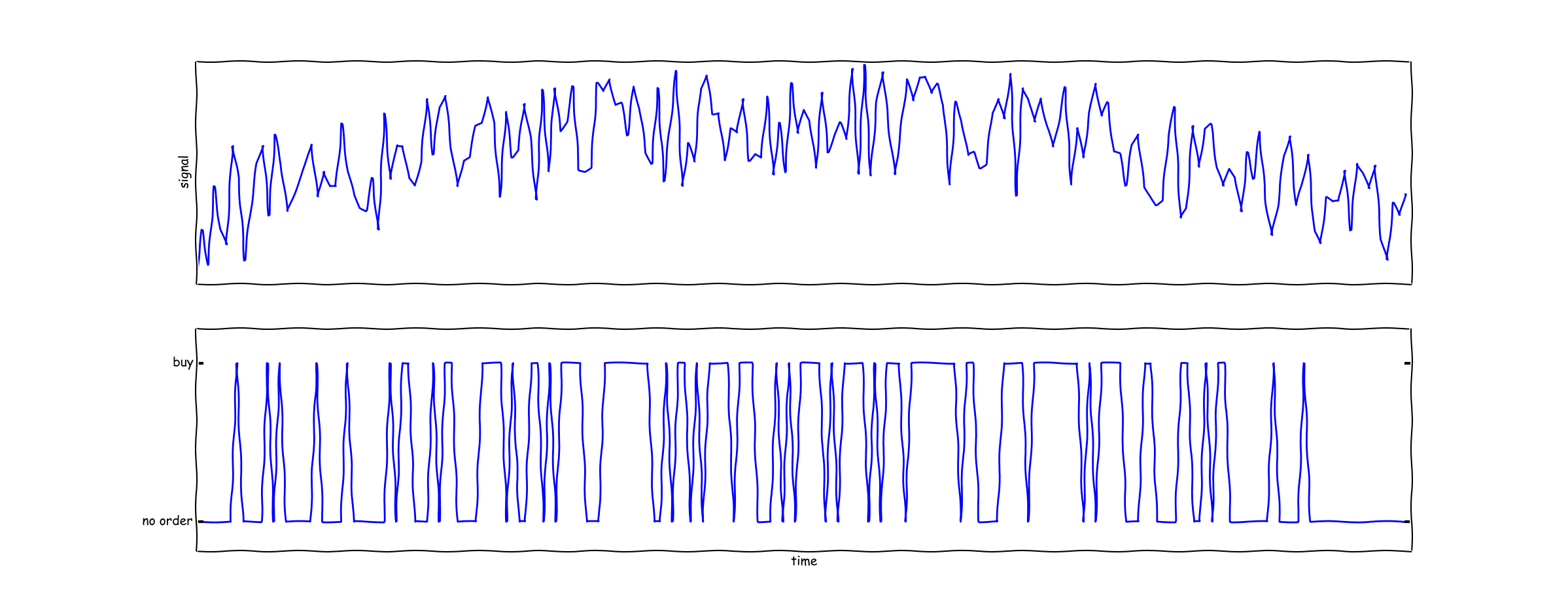Click the 'signal' y-axis label
The image size is (1568, 612).
point(184,172)
